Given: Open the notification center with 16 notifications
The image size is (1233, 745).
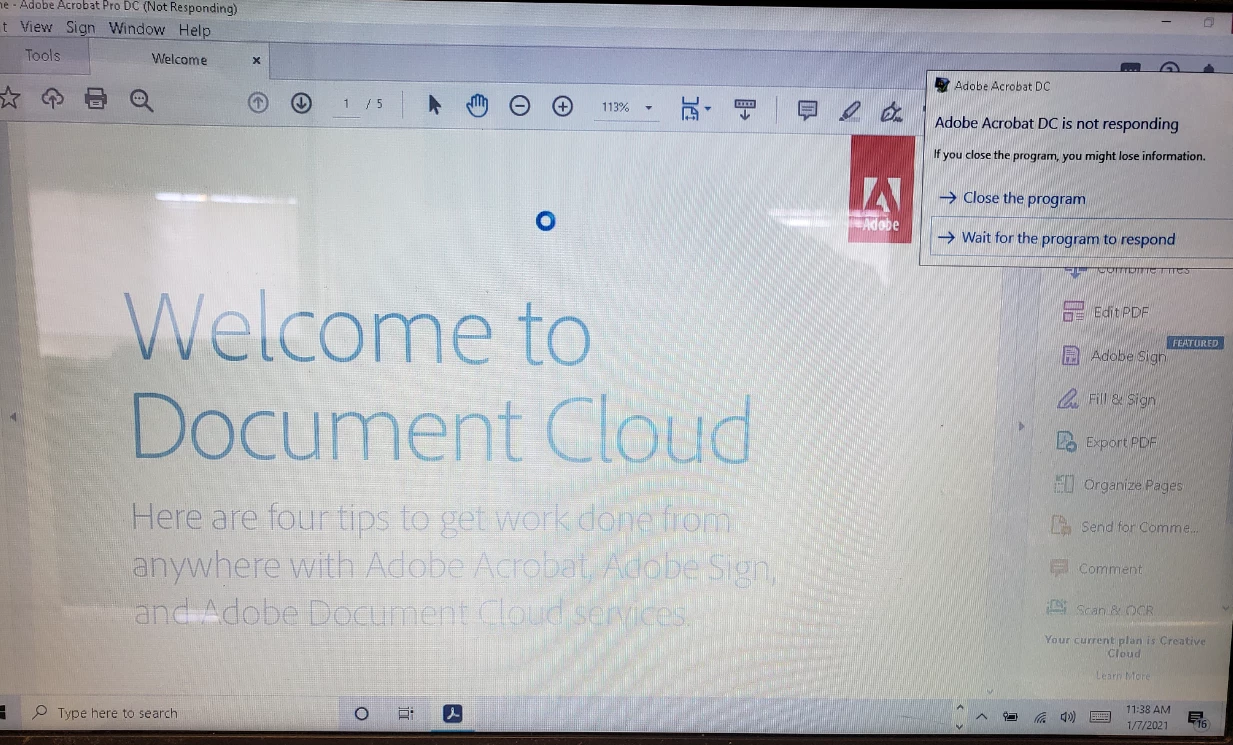Looking at the screenshot, I should coord(1197,718).
